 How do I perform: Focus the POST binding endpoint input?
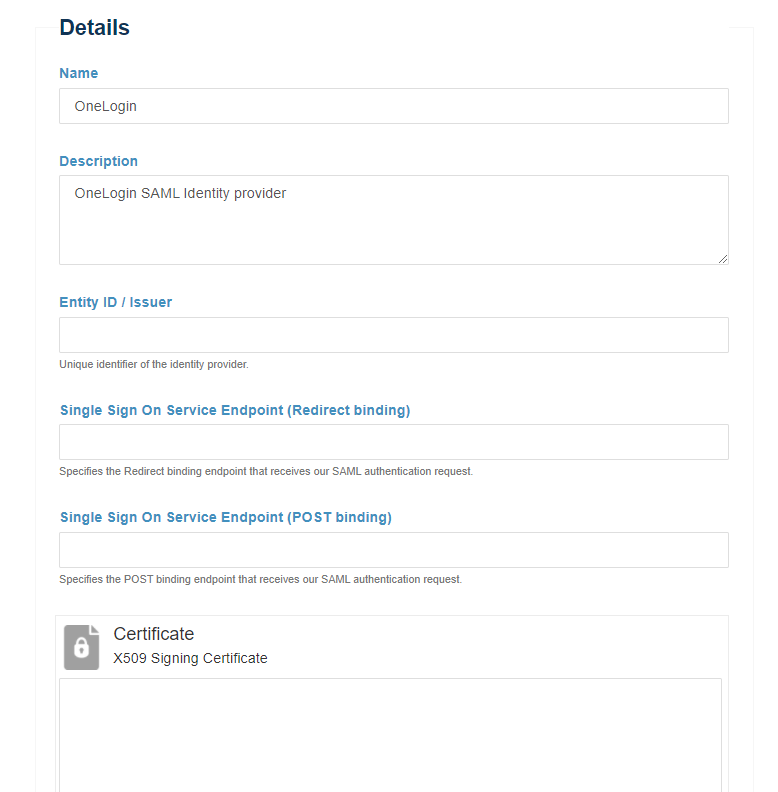[x=393, y=550]
